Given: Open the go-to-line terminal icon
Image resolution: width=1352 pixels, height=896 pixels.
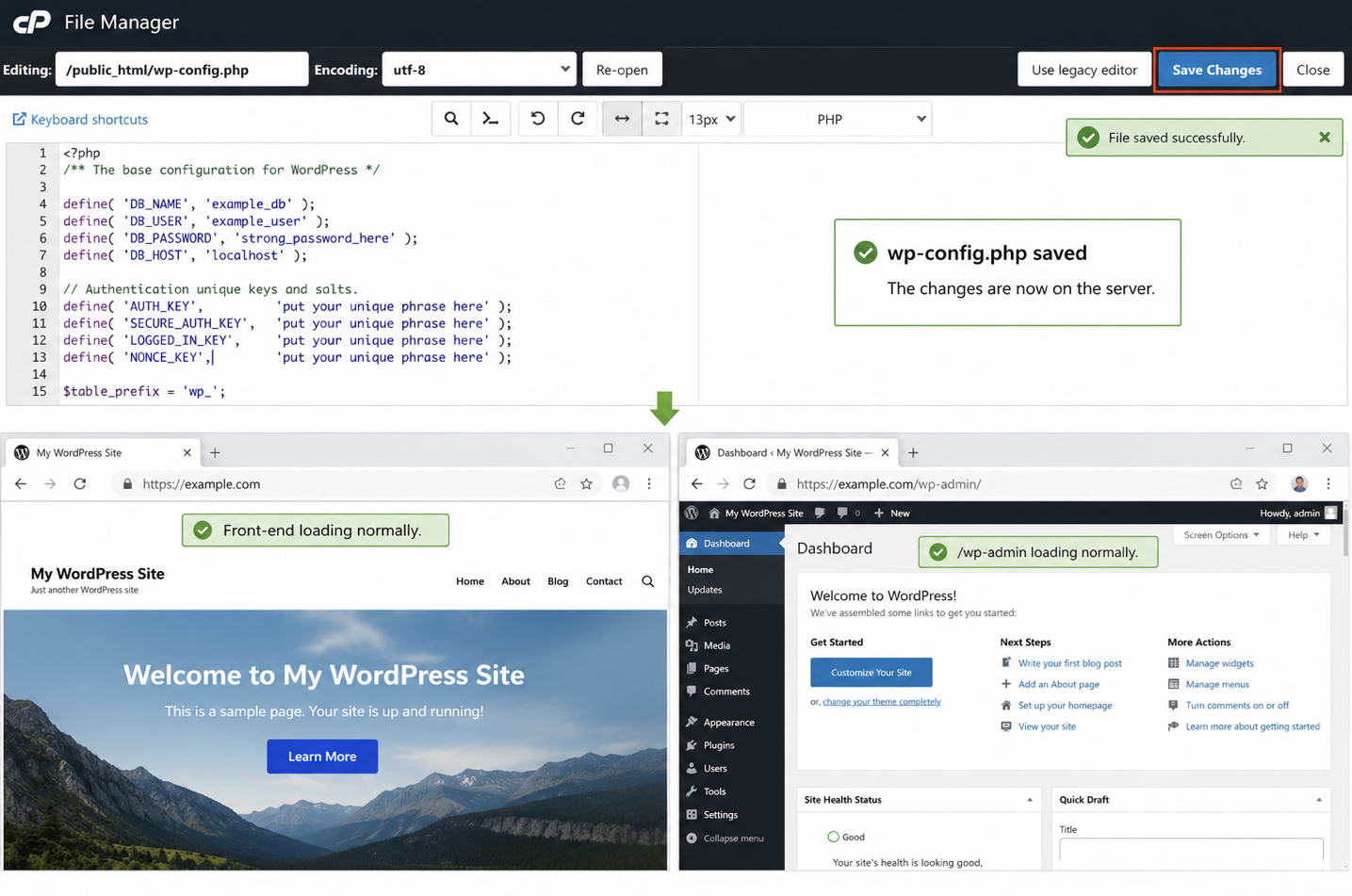Looking at the screenshot, I should pos(491,119).
